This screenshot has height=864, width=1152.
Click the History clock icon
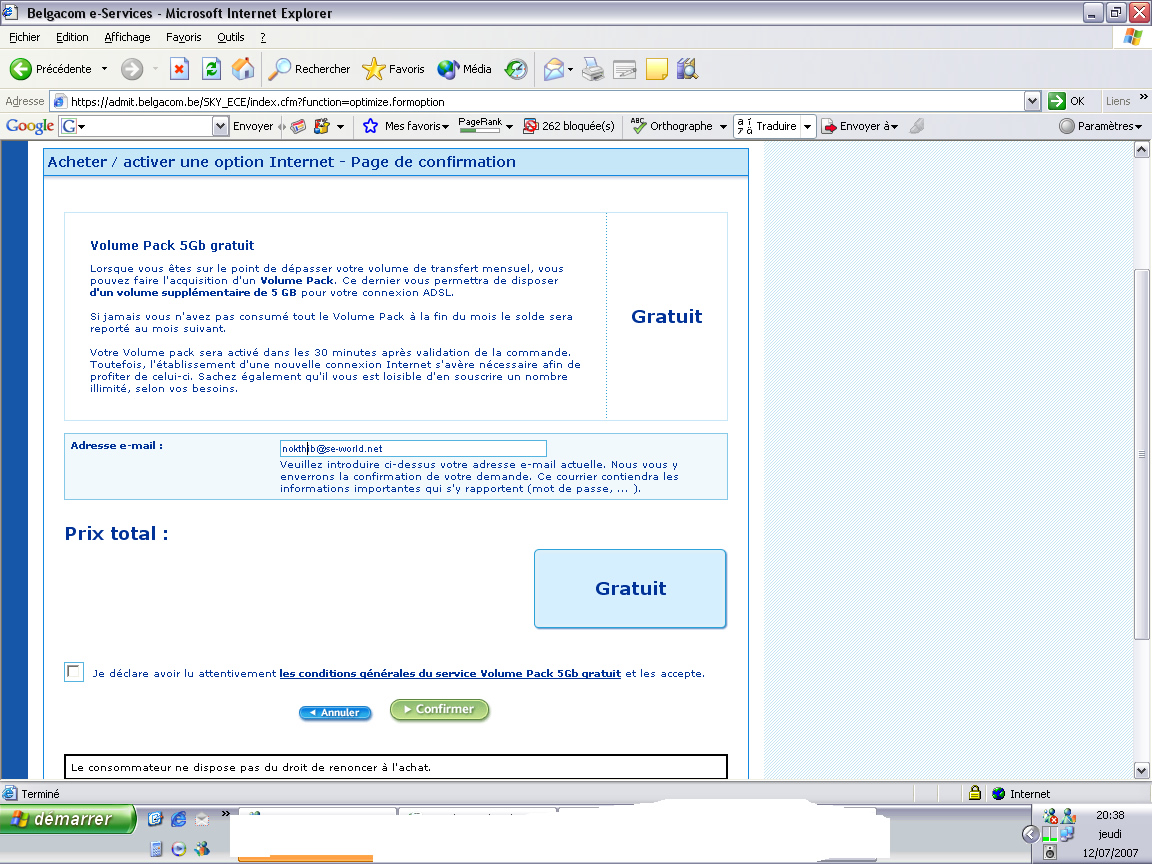click(x=516, y=69)
